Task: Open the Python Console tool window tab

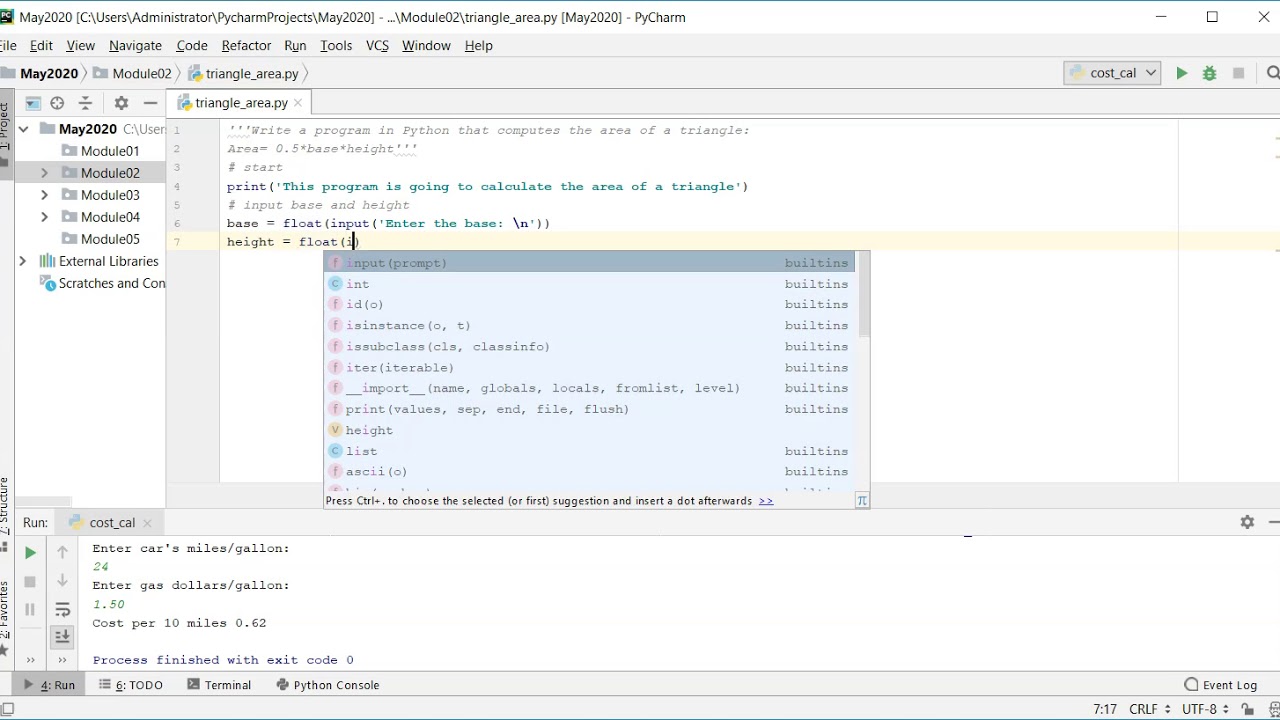Action: pyautogui.click(x=327, y=685)
